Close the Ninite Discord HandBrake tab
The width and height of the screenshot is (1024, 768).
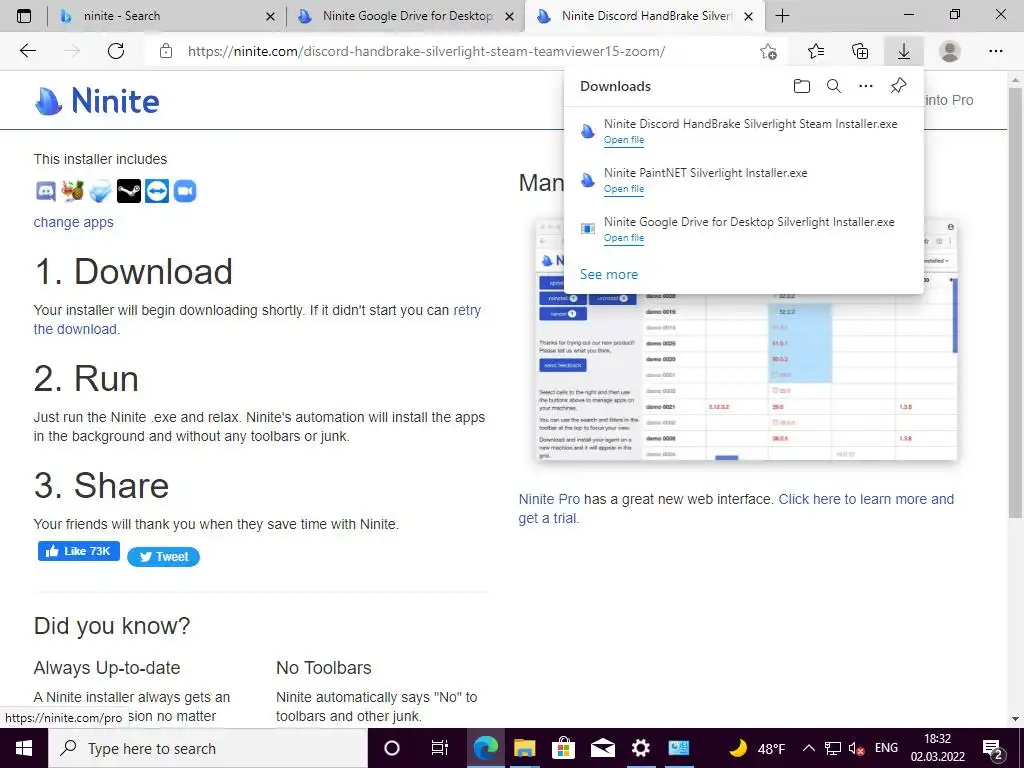[x=749, y=17]
